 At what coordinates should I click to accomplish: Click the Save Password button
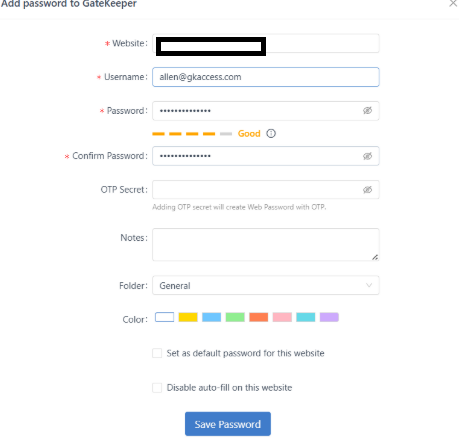coord(228,424)
